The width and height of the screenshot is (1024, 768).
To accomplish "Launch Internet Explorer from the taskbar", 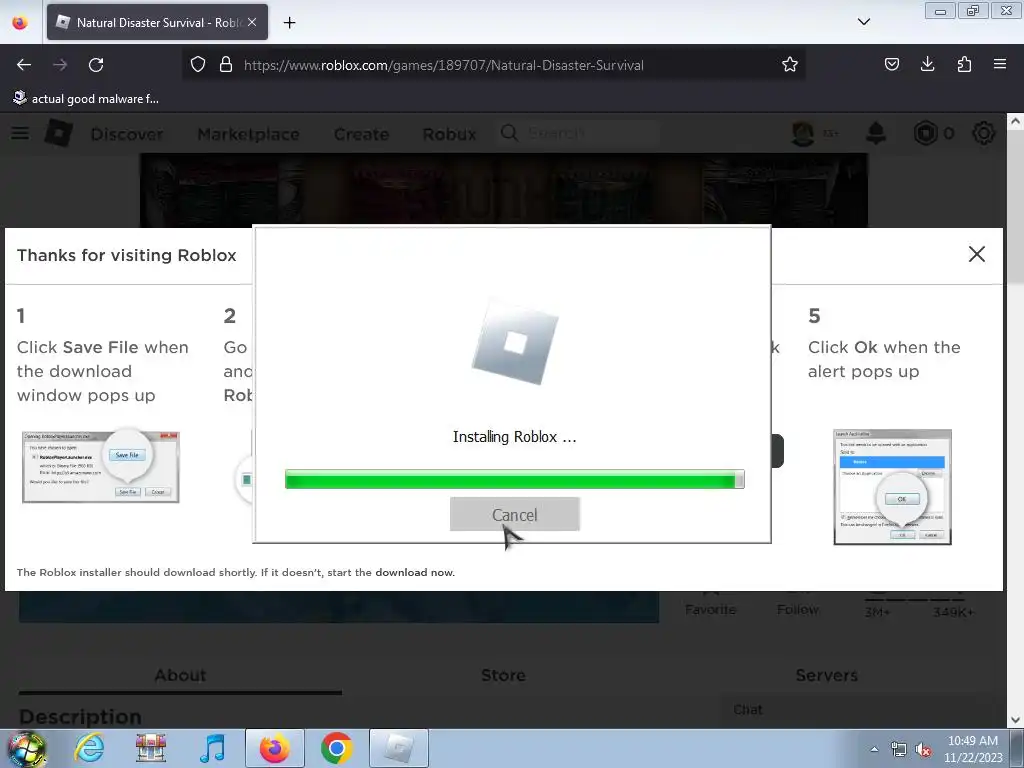I will click(89, 748).
